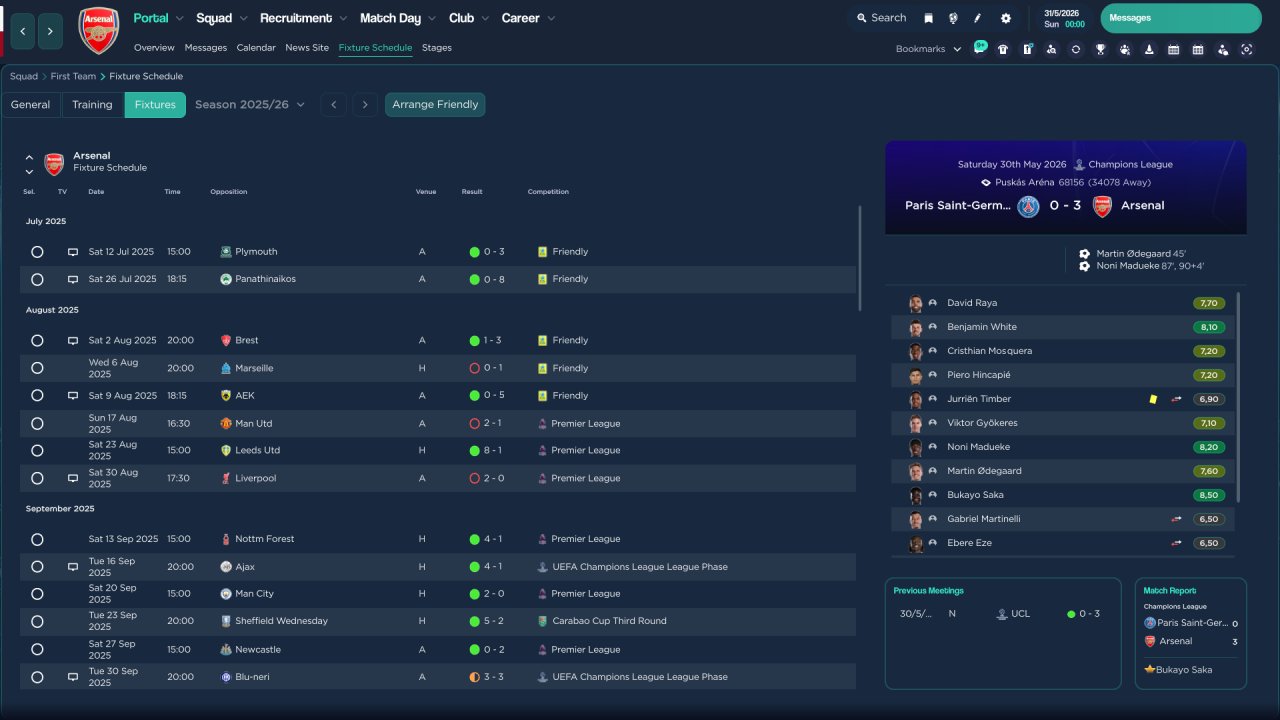Open the settings gear icon

[1005, 18]
